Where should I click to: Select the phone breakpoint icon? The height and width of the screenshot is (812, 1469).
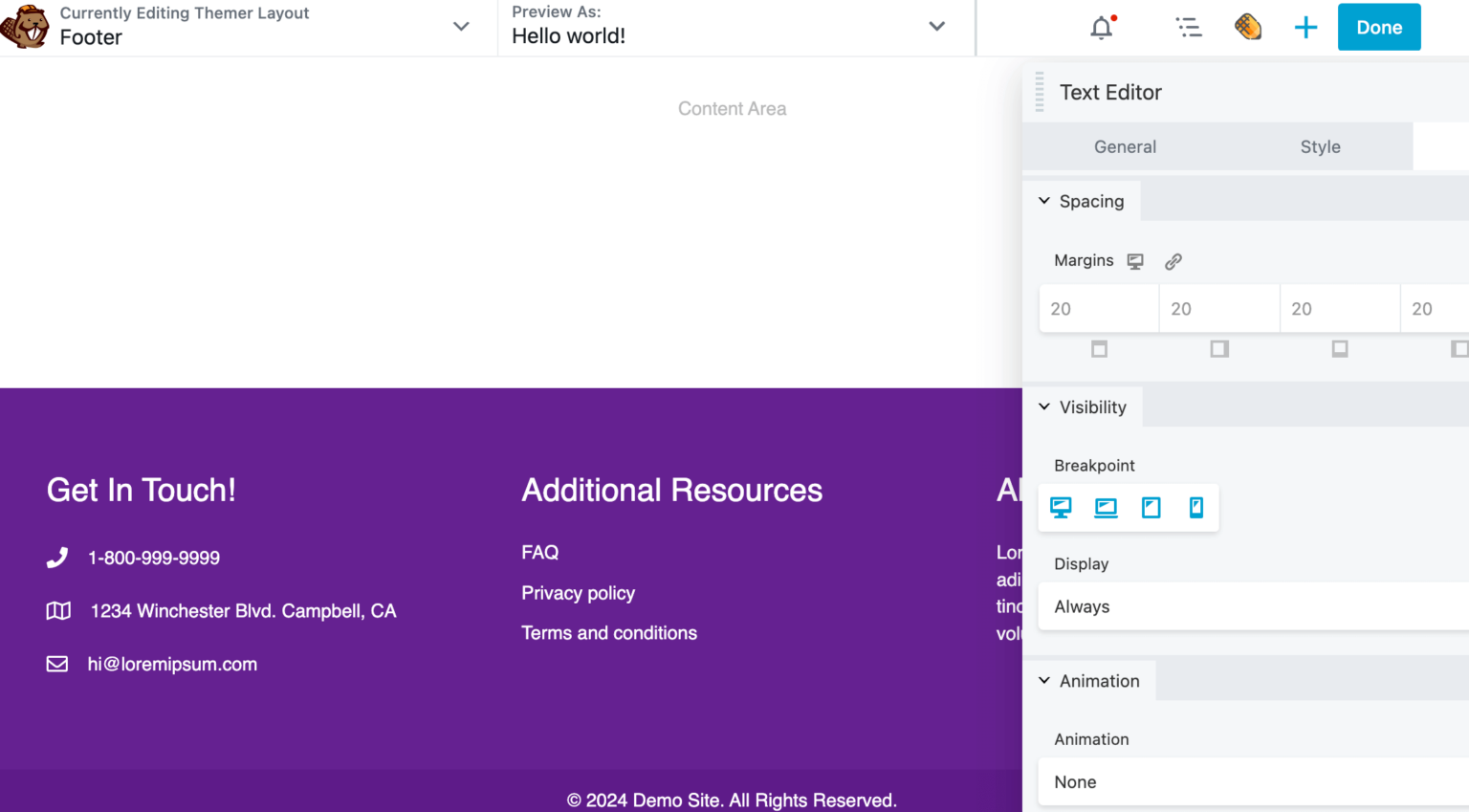tap(1196, 508)
